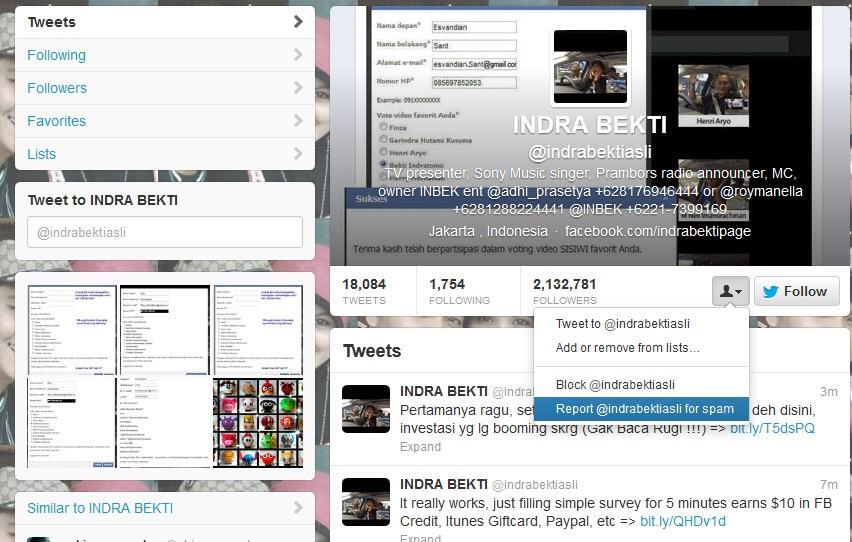The image size is (852, 542).
Task: Focus the '@indrabektiasli' tweet input field
Action: (165, 232)
